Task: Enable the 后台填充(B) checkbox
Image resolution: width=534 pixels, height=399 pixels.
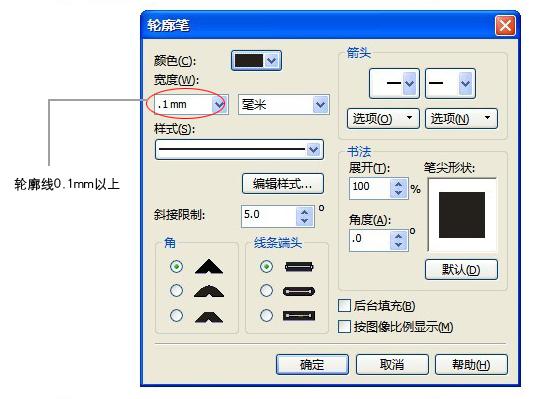Action: pyautogui.click(x=344, y=305)
